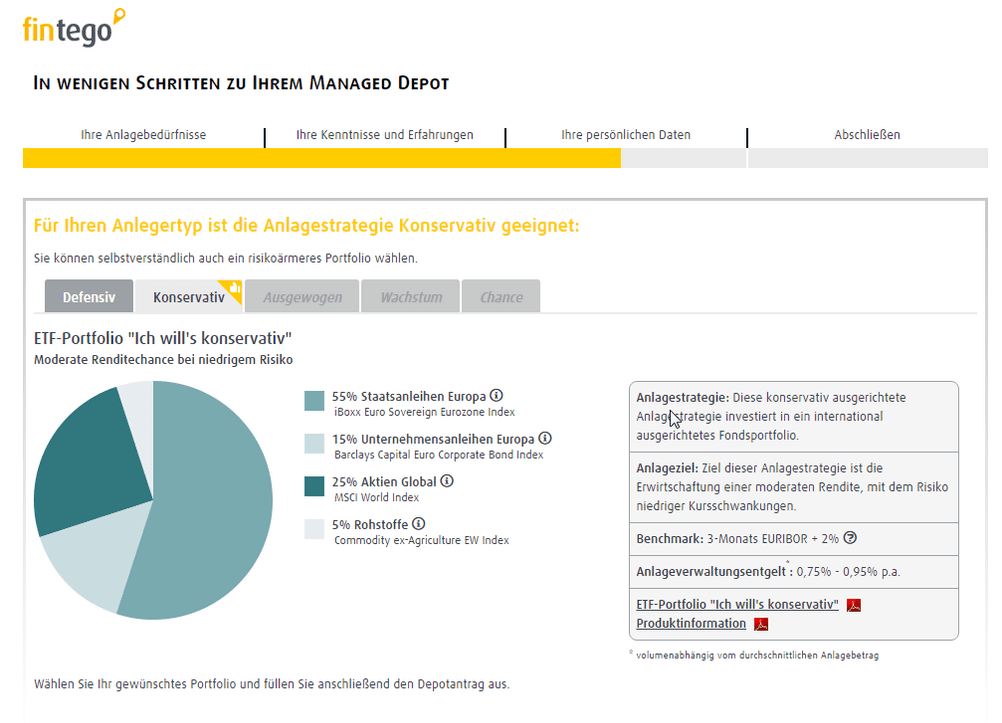Open the ETF-Portfolio "Ich will's konservativ" link
1002x723 pixels.
tap(737, 605)
